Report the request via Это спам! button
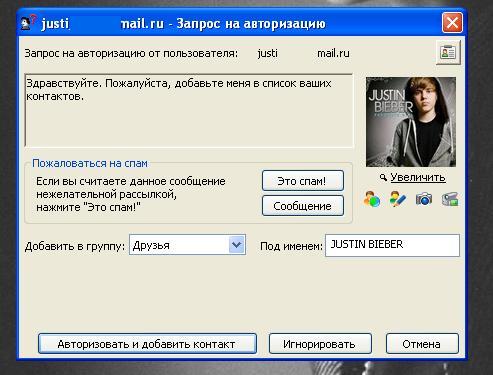Screen dimensions: 493x375 303,181
